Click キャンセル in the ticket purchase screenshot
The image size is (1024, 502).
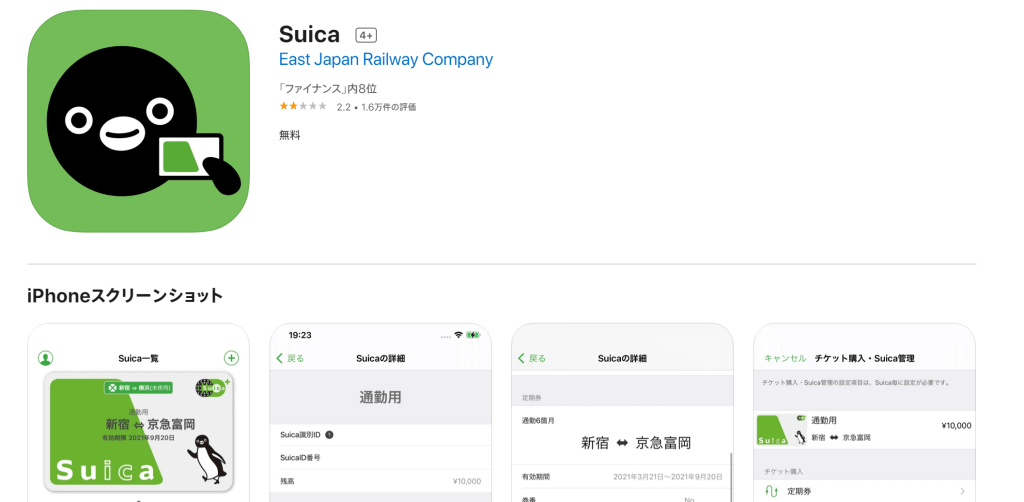tap(785, 358)
